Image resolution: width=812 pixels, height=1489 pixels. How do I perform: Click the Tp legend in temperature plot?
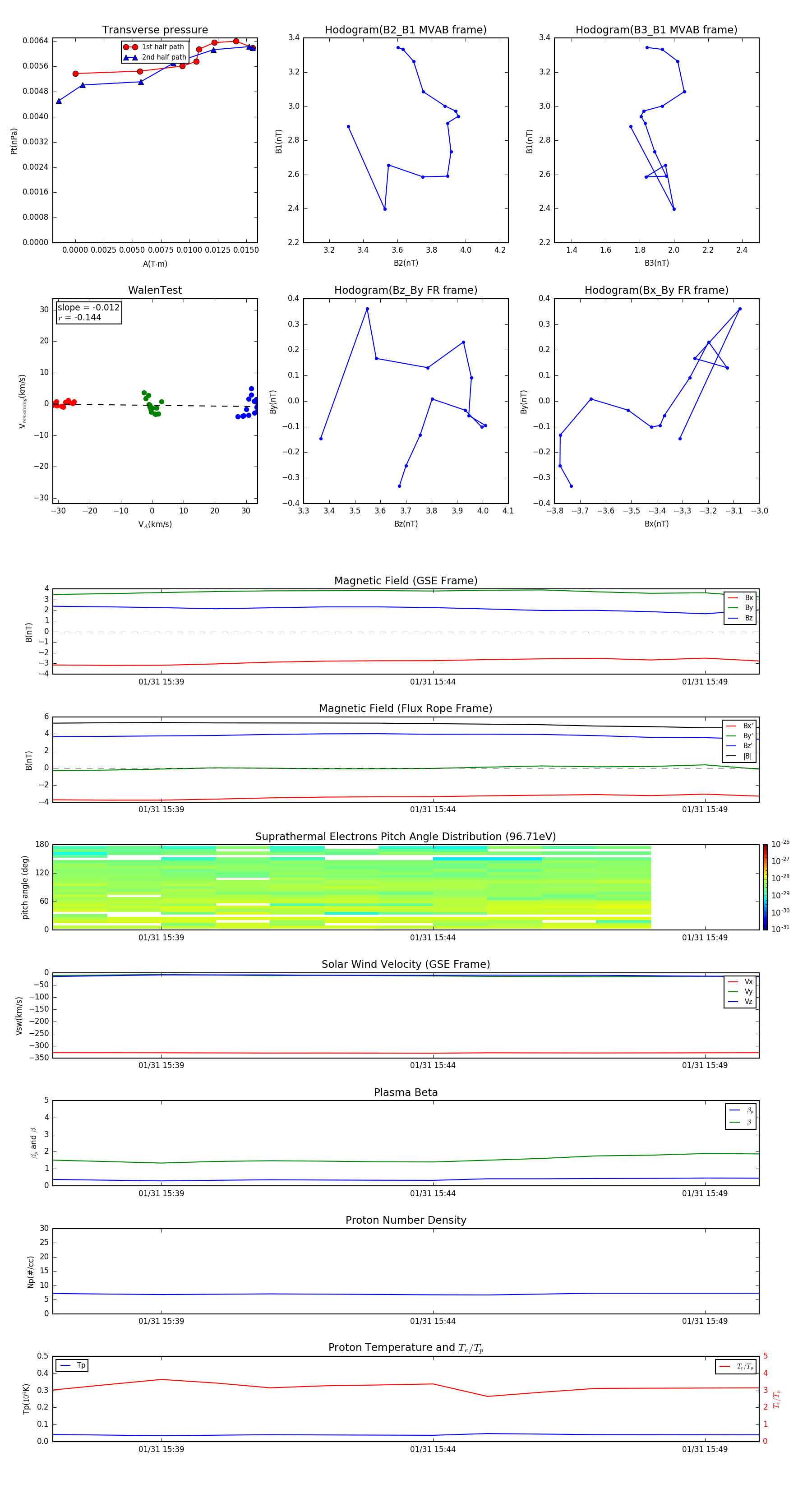72,1366
